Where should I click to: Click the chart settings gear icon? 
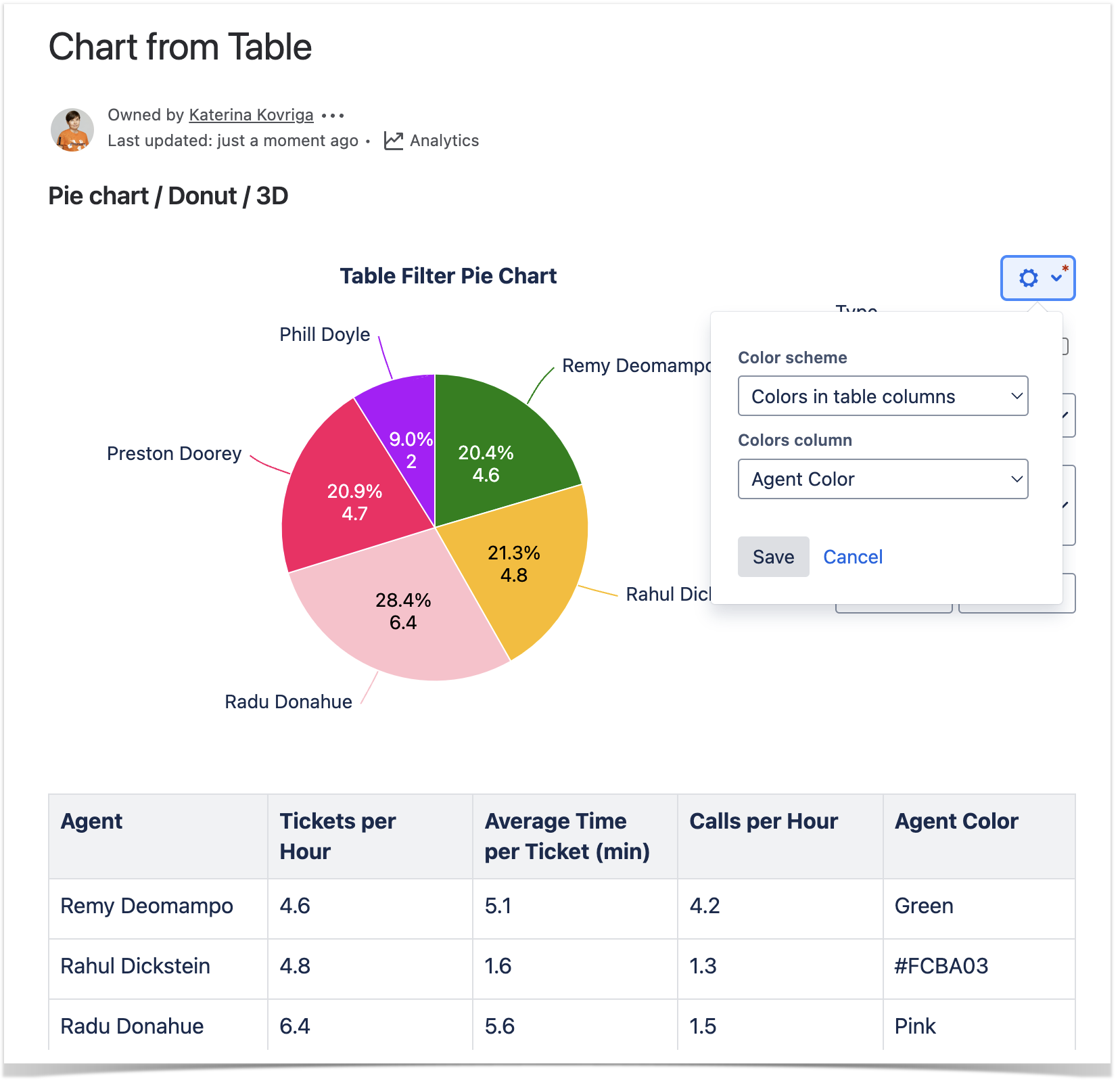(1028, 278)
